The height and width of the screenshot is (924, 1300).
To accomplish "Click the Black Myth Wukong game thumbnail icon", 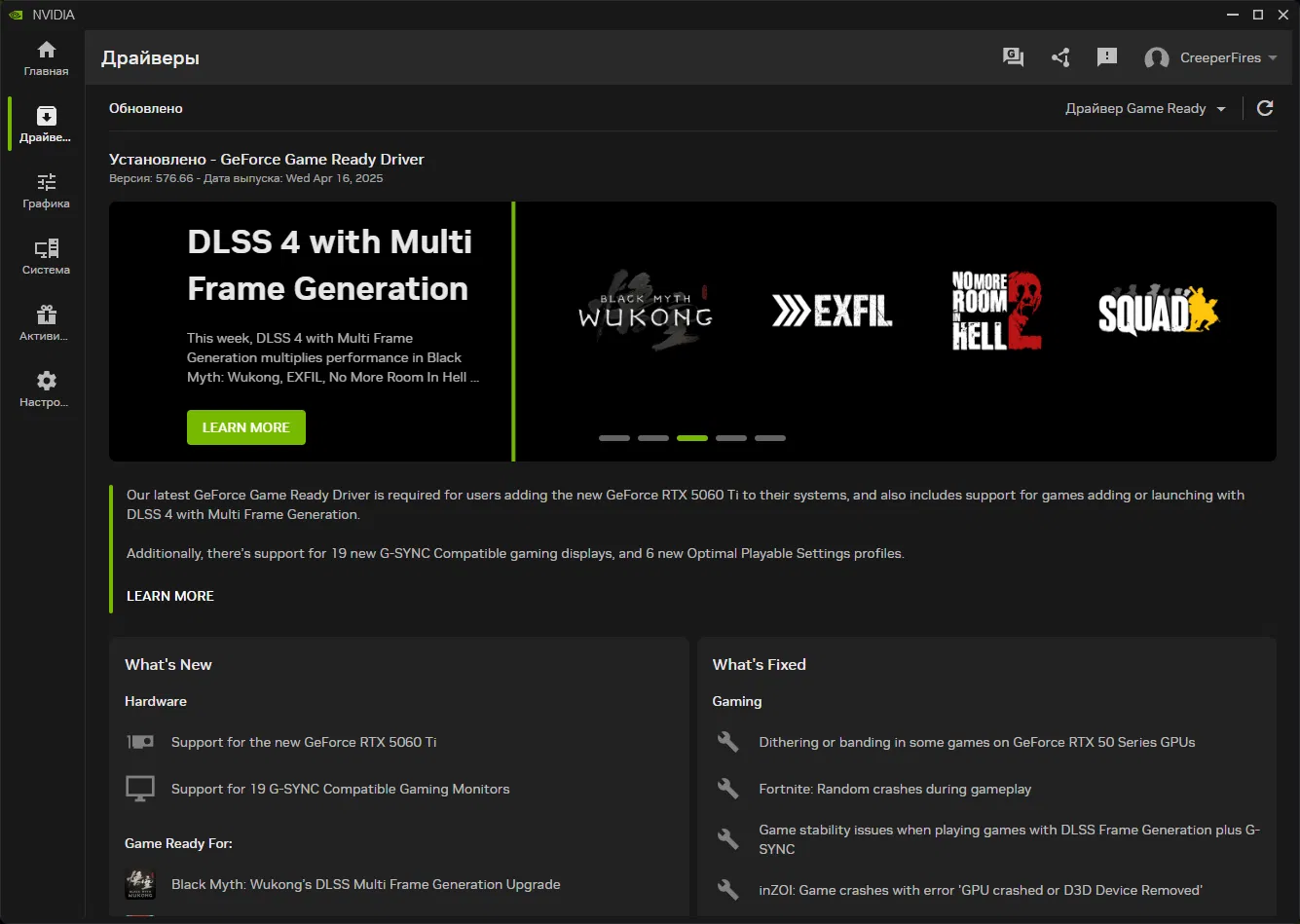I will pyautogui.click(x=140, y=884).
